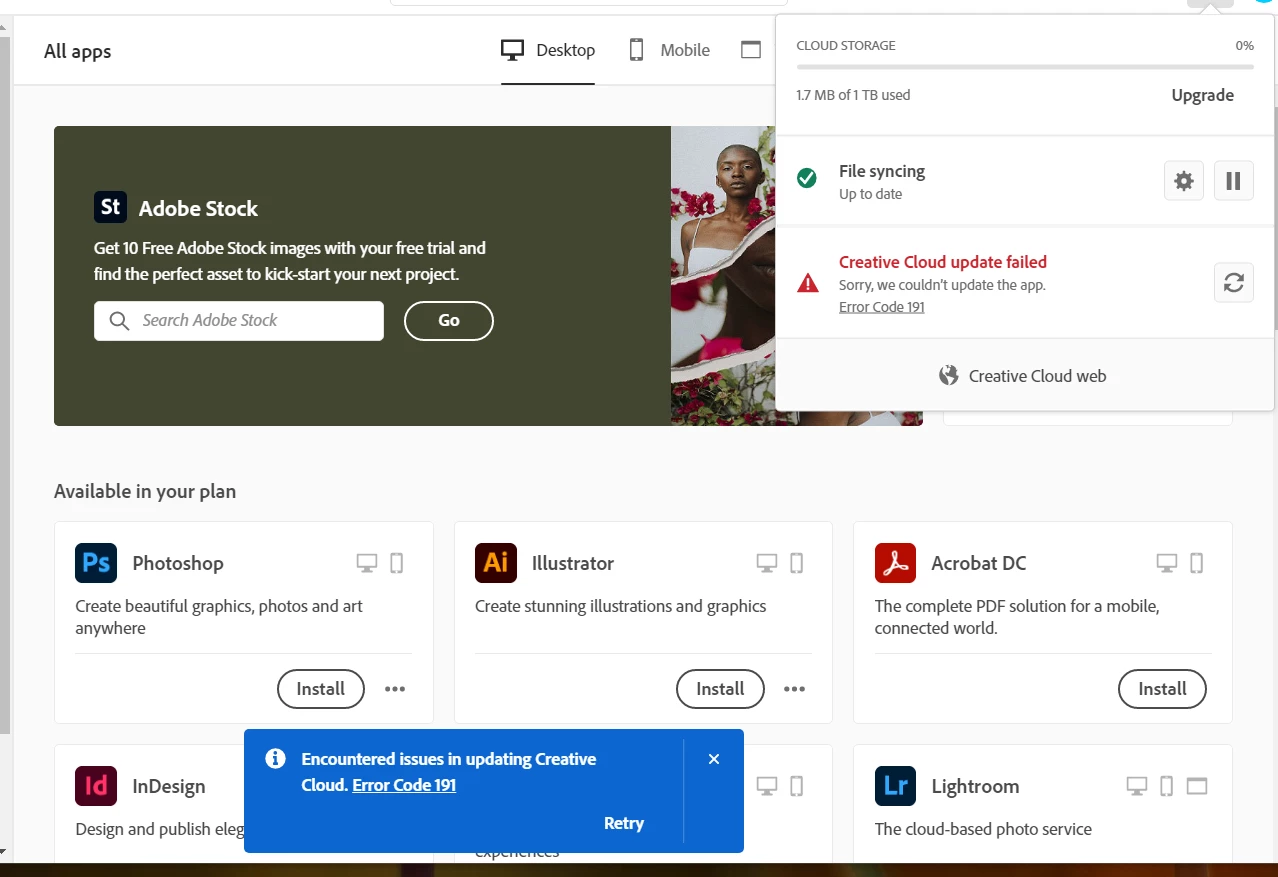This screenshot has height=877, width=1278.
Task: Click Photoshop Ps app icon
Action: tap(96, 563)
